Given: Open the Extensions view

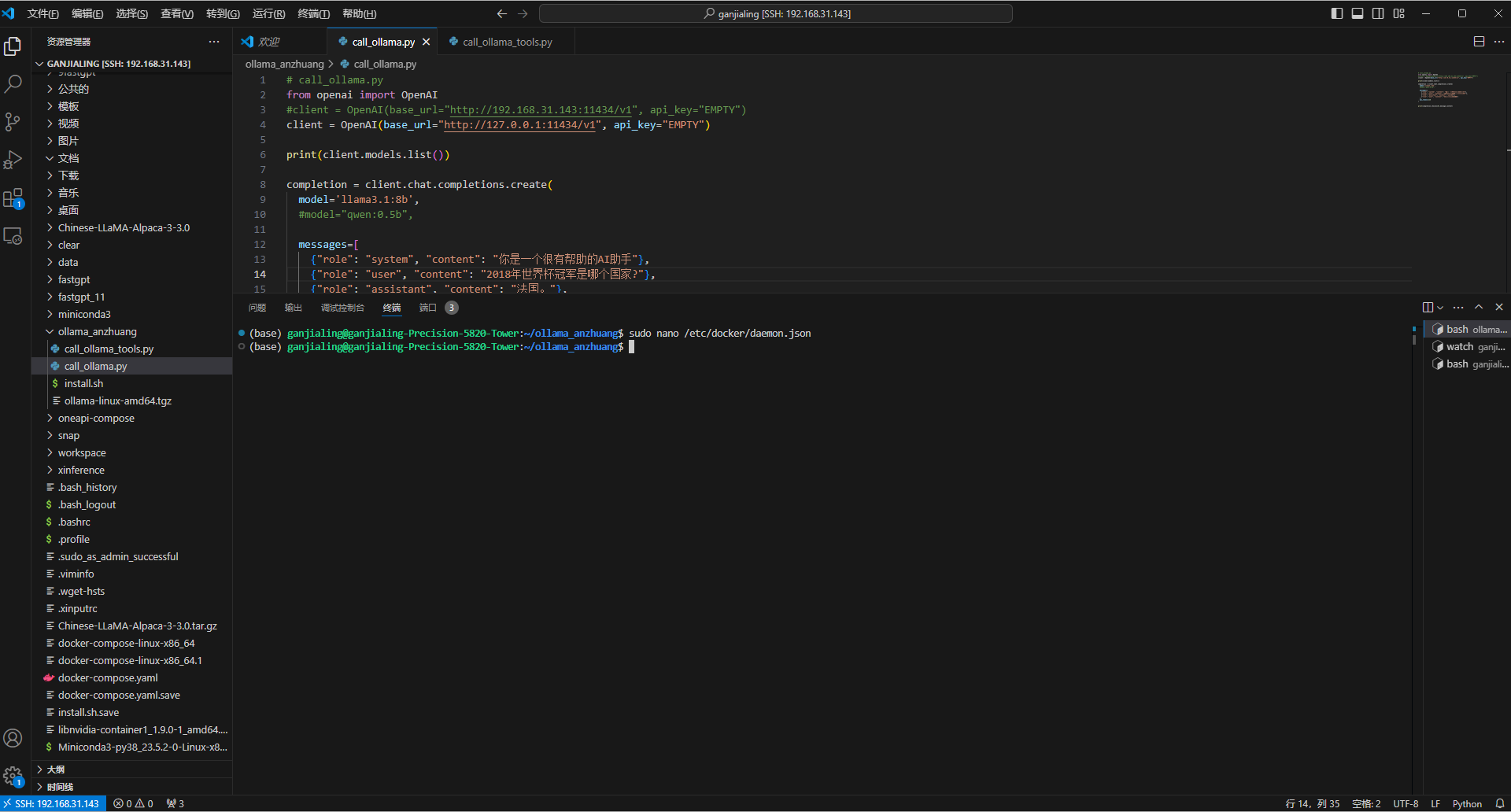Looking at the screenshot, I should pyautogui.click(x=13, y=198).
